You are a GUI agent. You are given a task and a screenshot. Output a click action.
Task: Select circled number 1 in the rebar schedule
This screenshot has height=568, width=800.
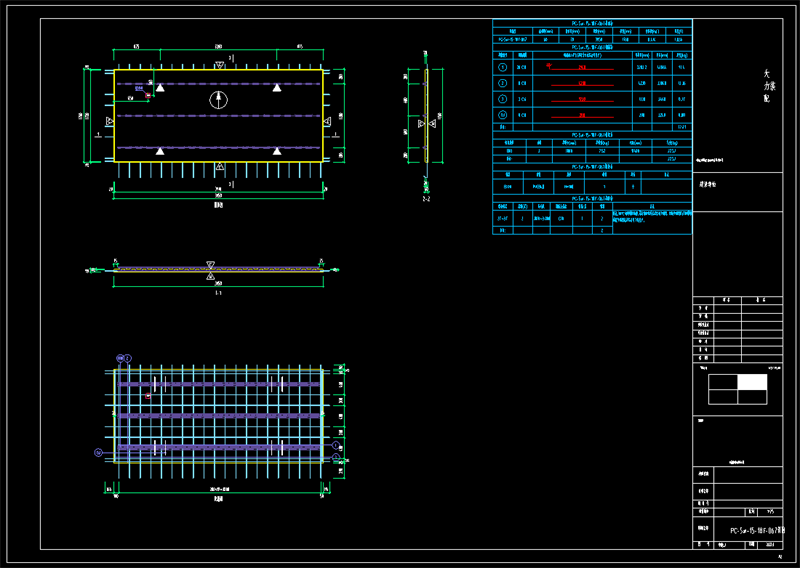[503, 67]
